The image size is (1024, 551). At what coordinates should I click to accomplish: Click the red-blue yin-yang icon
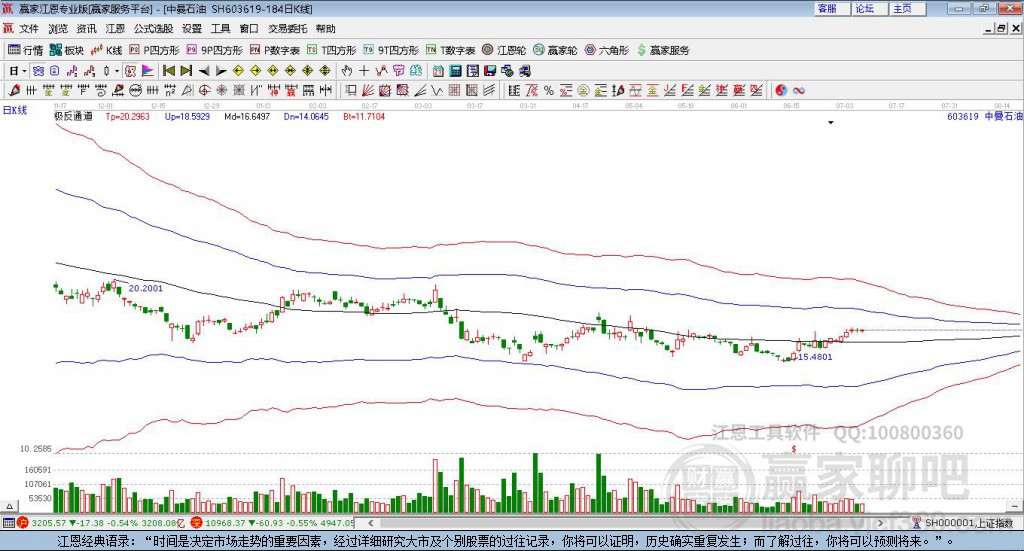(x=781, y=91)
